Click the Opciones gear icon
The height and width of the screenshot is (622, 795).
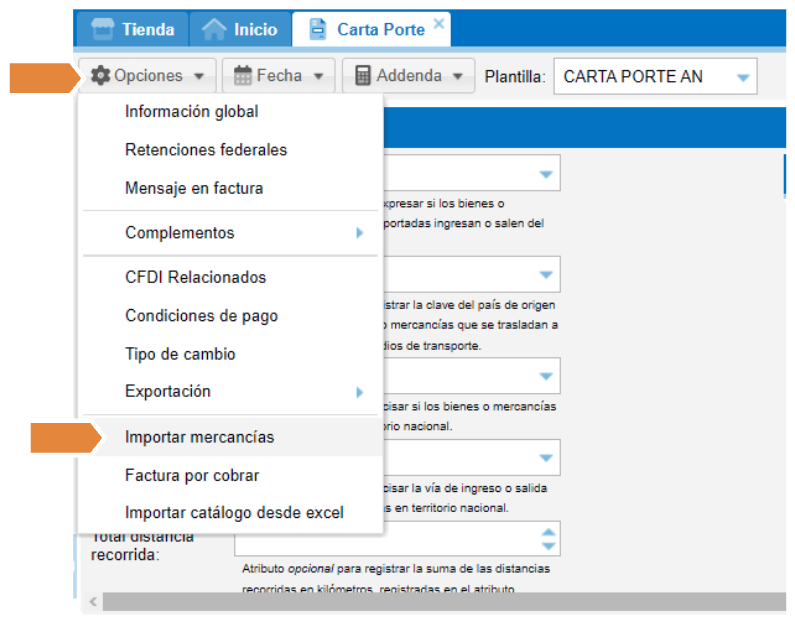coord(101,76)
